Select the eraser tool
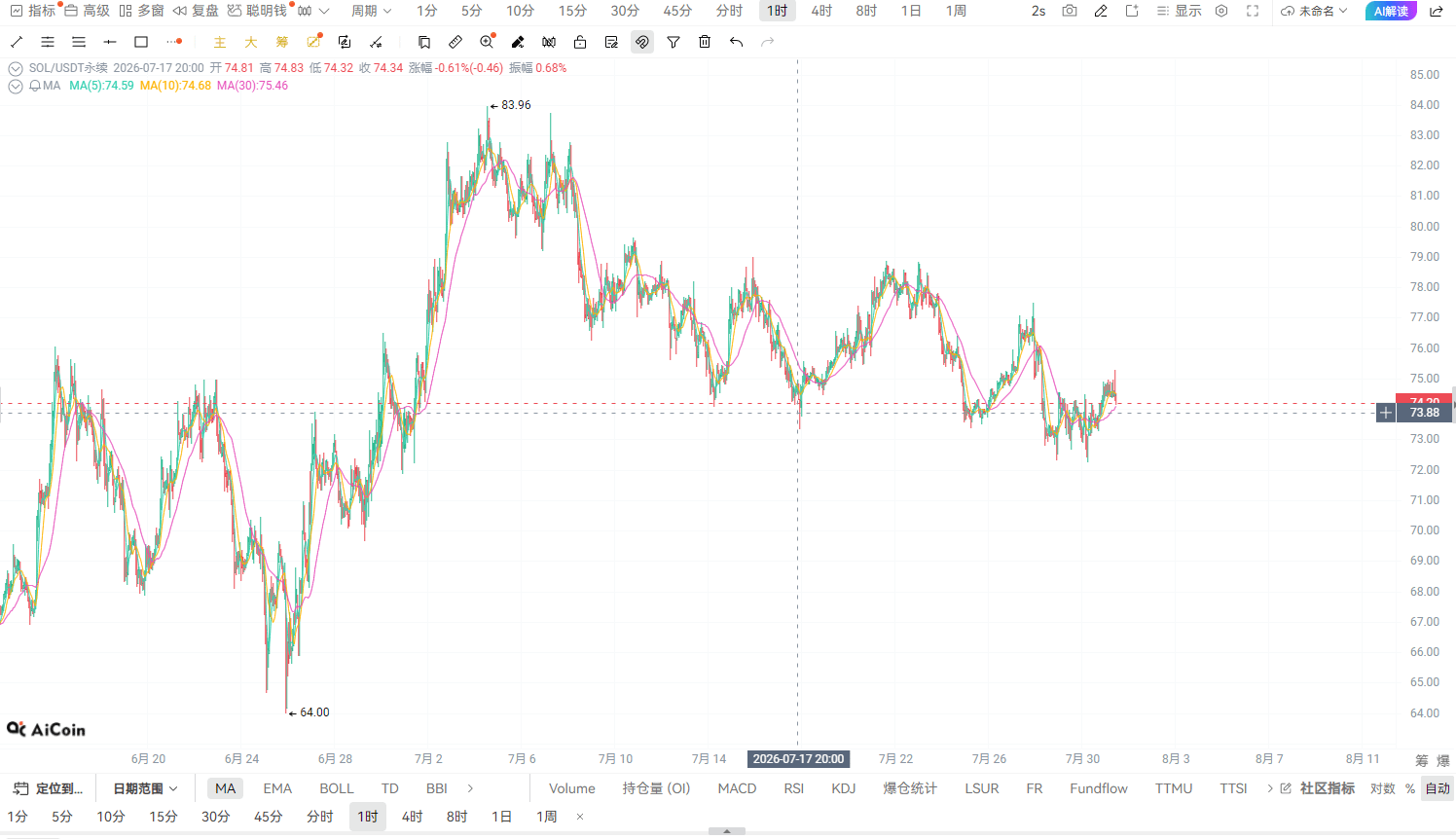 [x=518, y=42]
